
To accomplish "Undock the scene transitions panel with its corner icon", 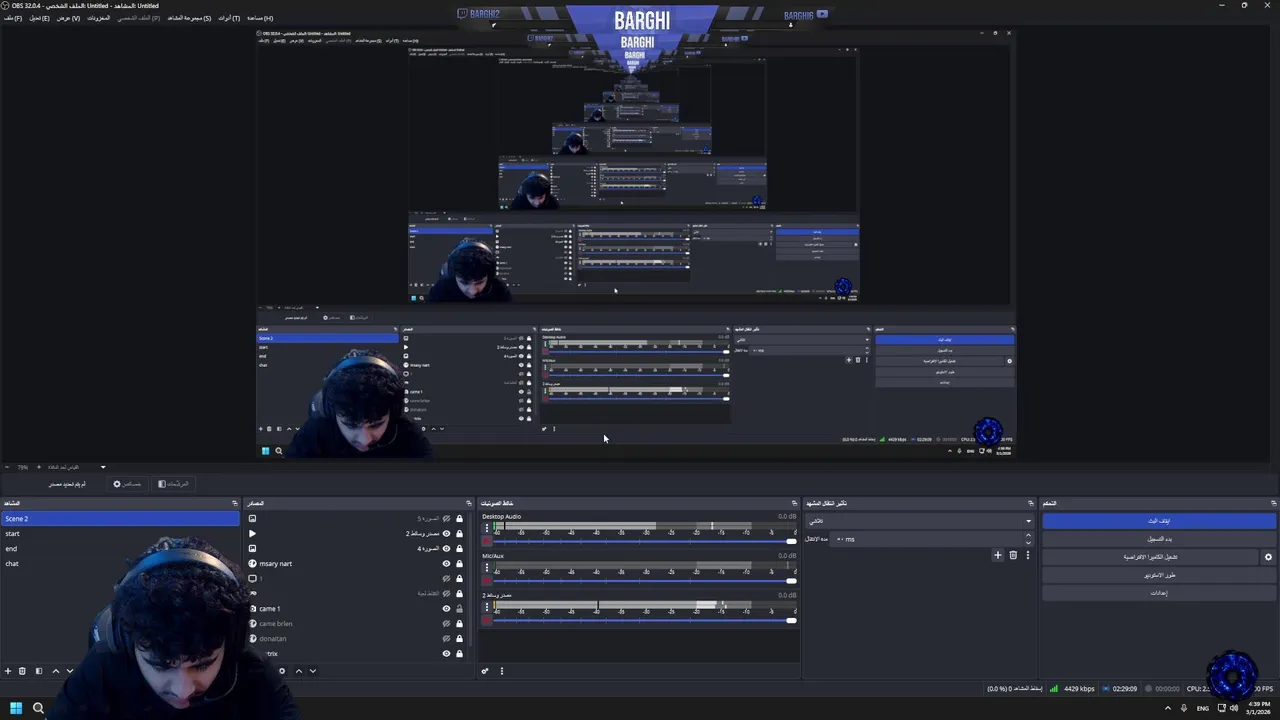I will [1030, 503].
